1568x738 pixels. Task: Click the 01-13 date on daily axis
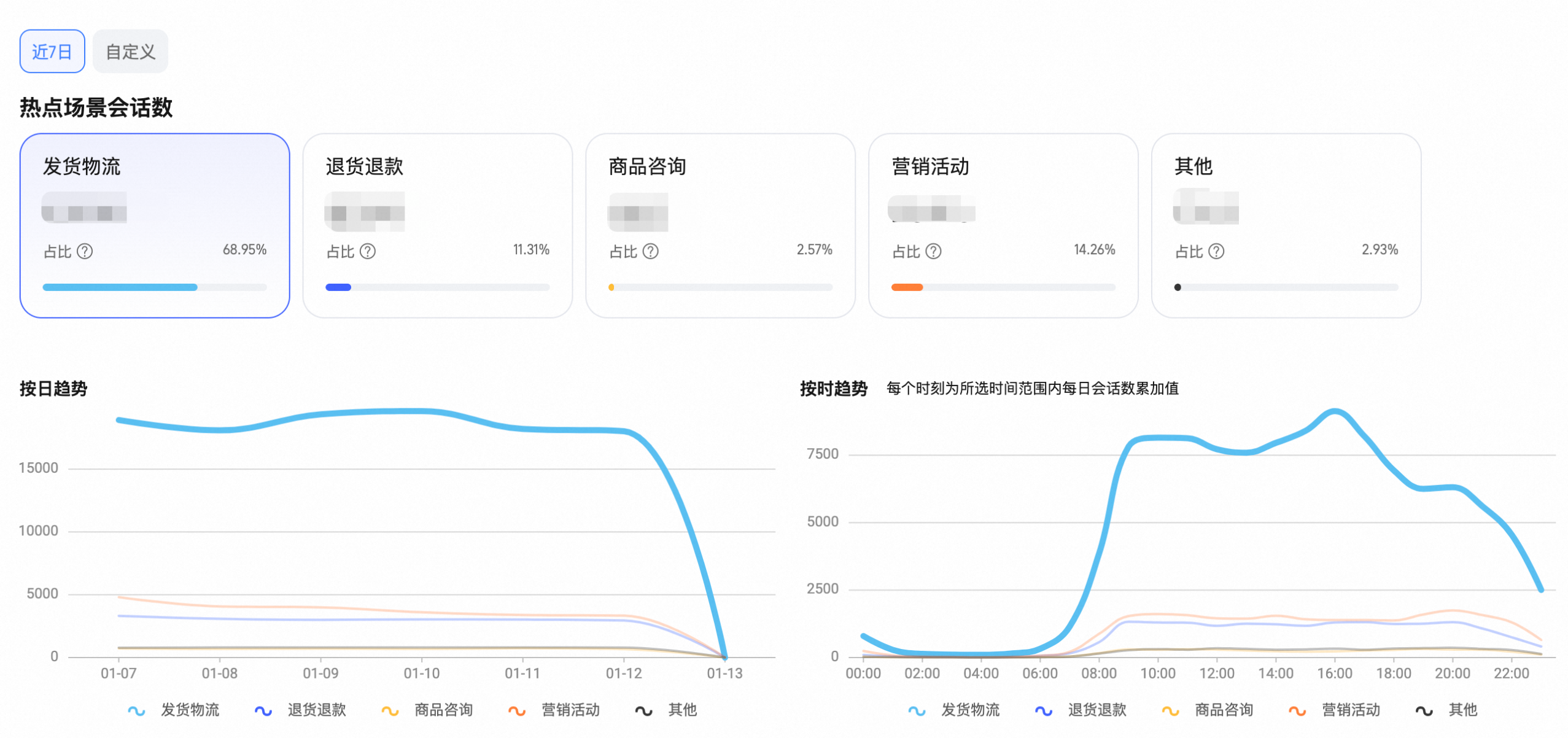click(x=725, y=674)
